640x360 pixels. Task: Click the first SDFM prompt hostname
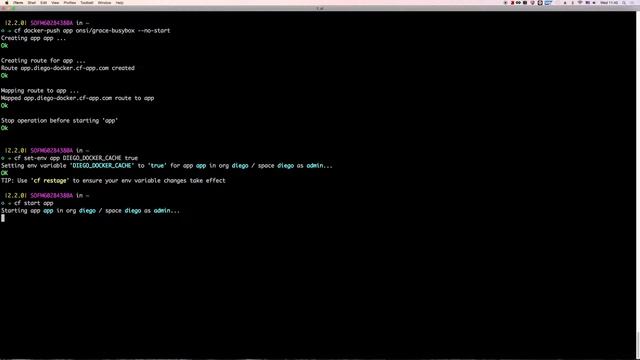51,23
